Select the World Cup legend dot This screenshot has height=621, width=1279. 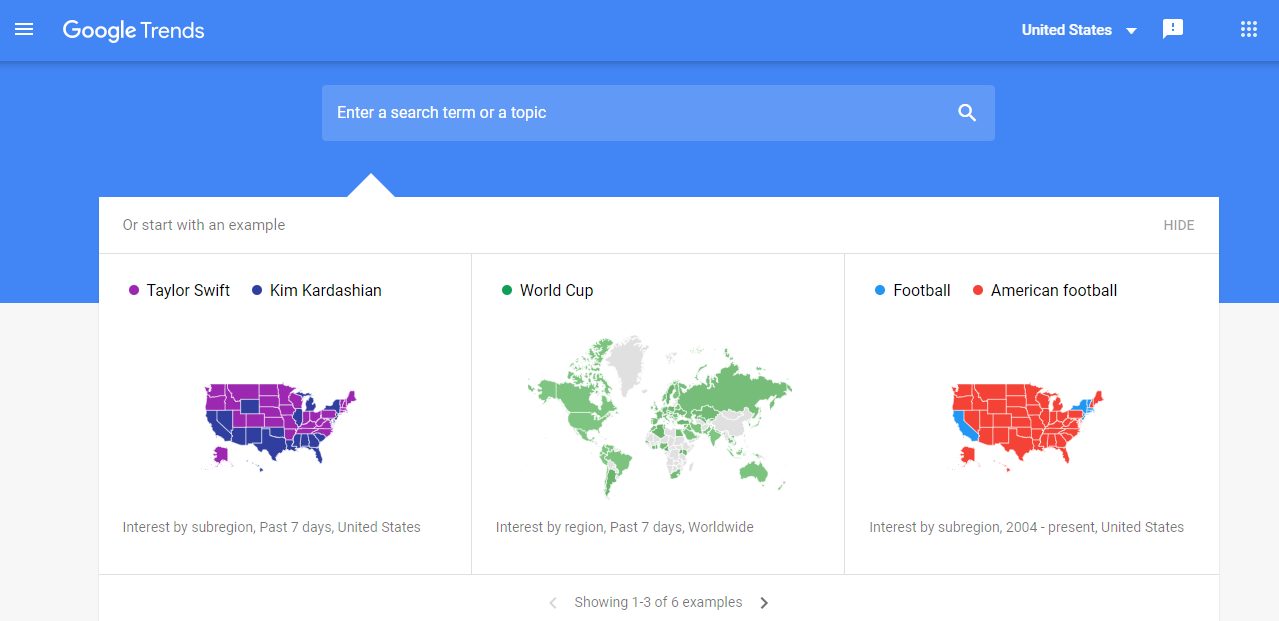tap(507, 290)
